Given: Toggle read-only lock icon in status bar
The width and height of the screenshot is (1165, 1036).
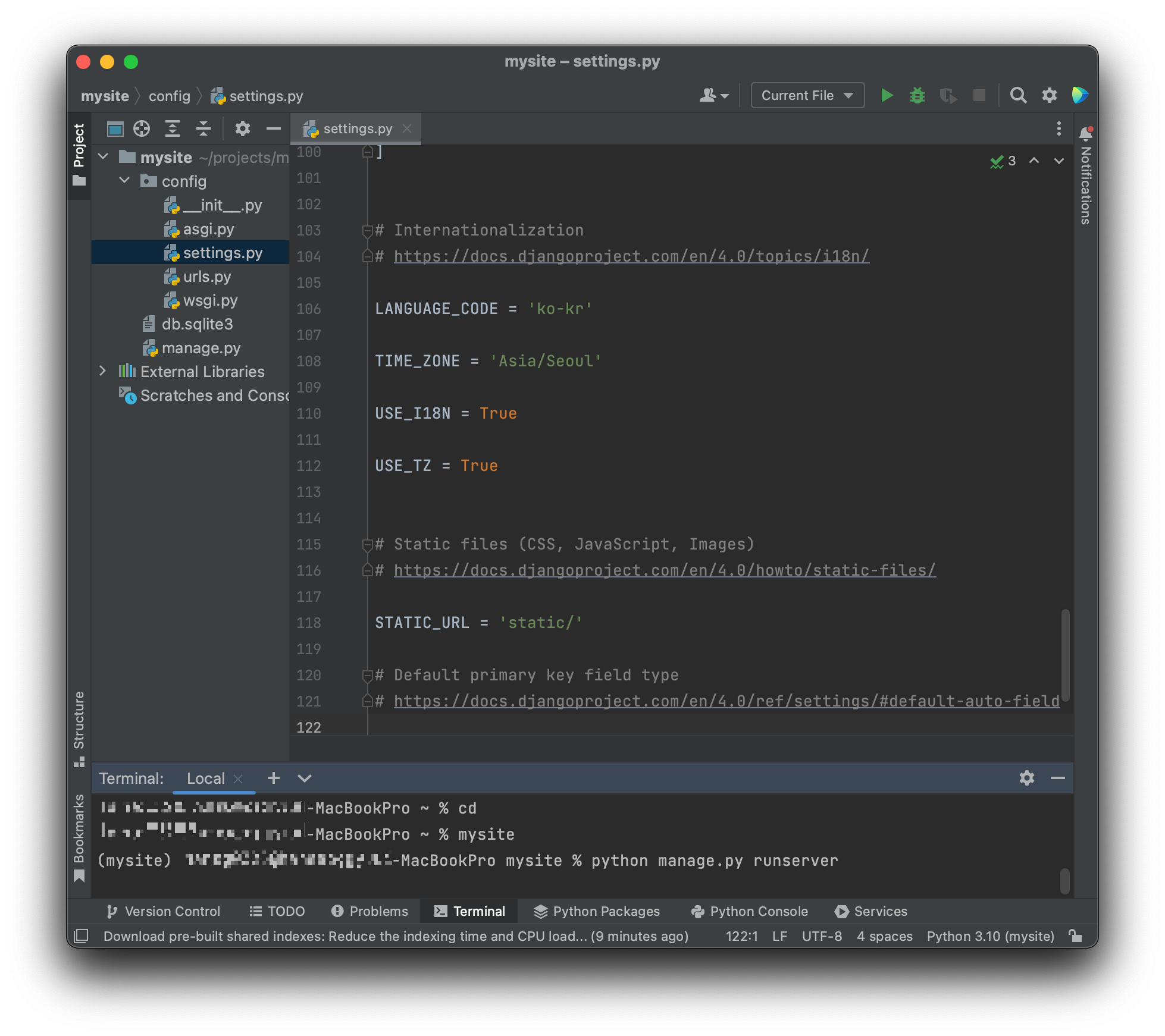Looking at the screenshot, I should pyautogui.click(x=1075, y=936).
